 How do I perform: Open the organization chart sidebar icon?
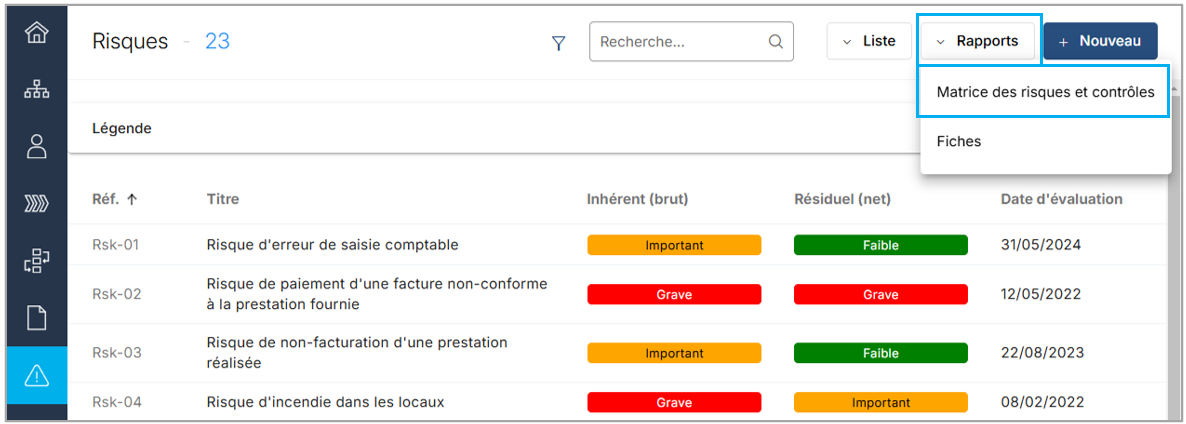point(36,90)
